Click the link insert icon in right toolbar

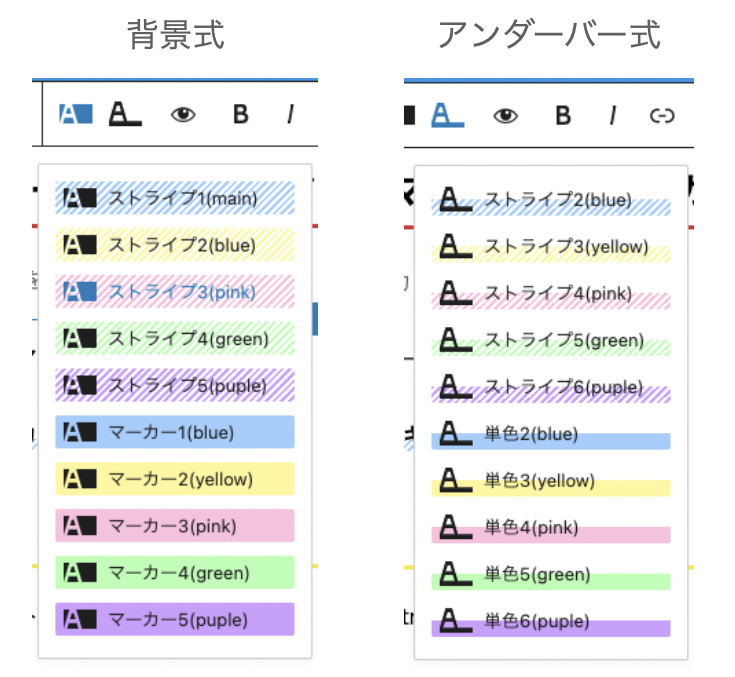[x=661, y=116]
